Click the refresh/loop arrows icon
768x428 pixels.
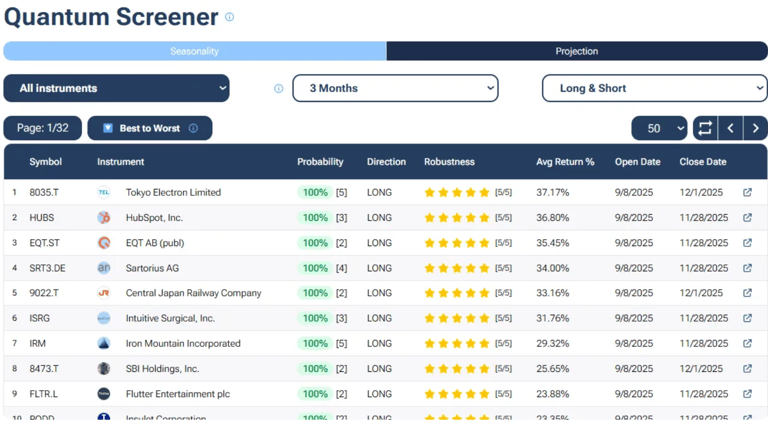(x=705, y=128)
